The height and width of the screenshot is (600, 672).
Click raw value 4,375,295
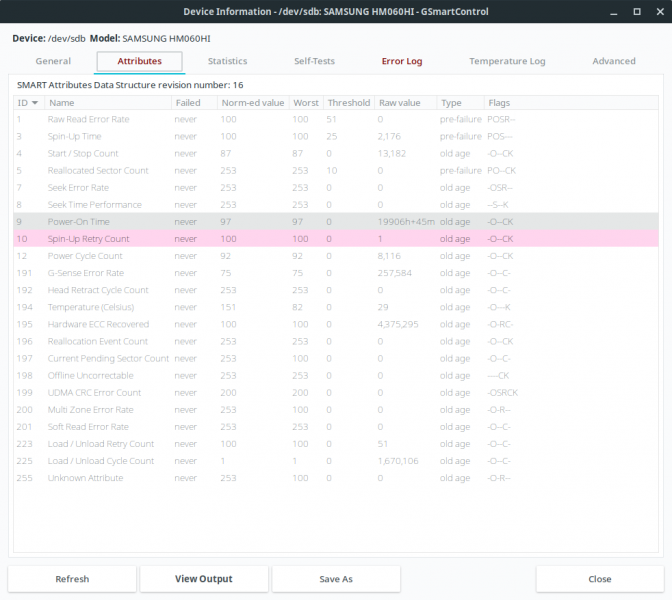tap(398, 324)
